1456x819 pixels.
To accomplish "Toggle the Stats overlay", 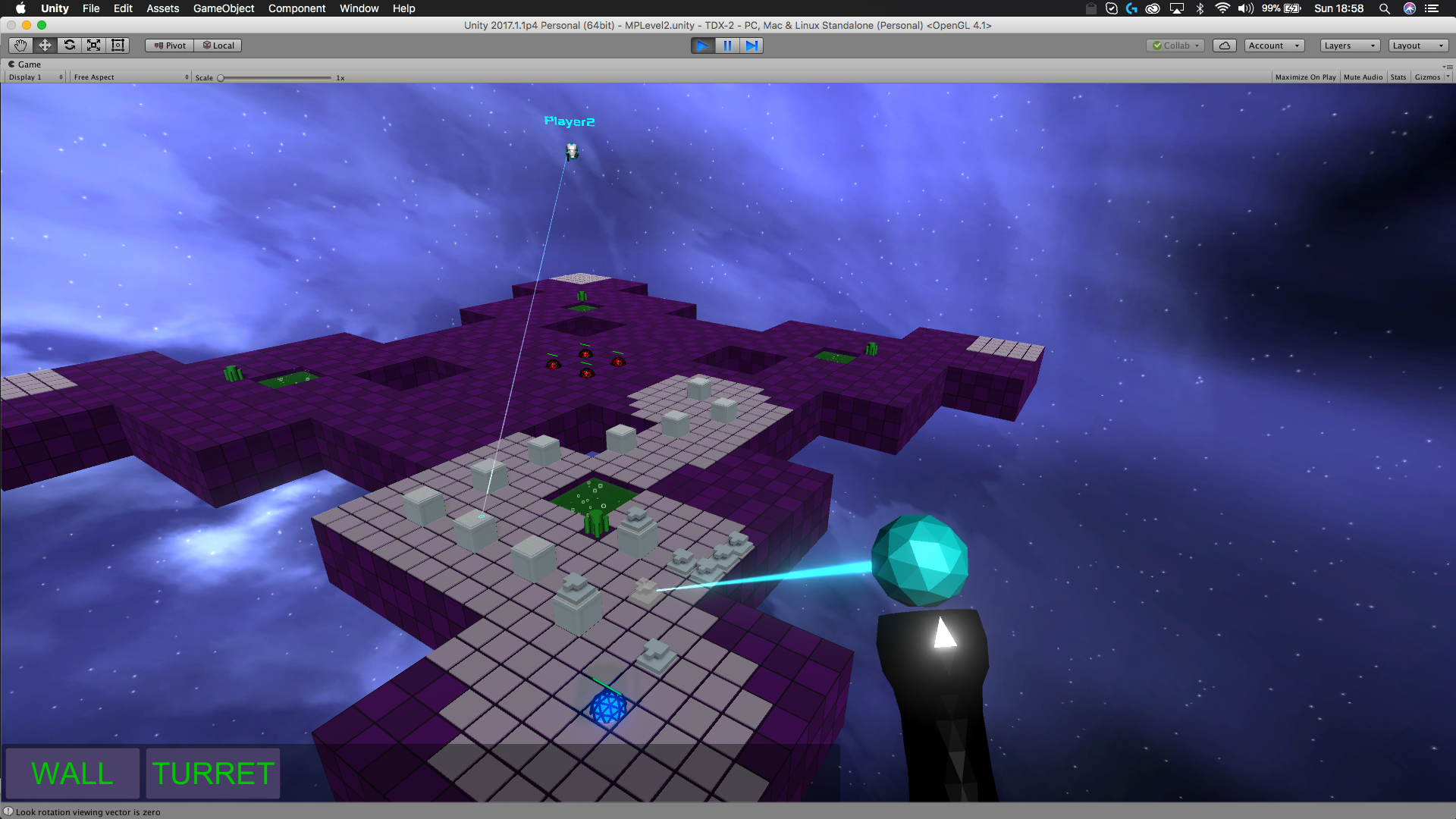I will tap(1398, 77).
